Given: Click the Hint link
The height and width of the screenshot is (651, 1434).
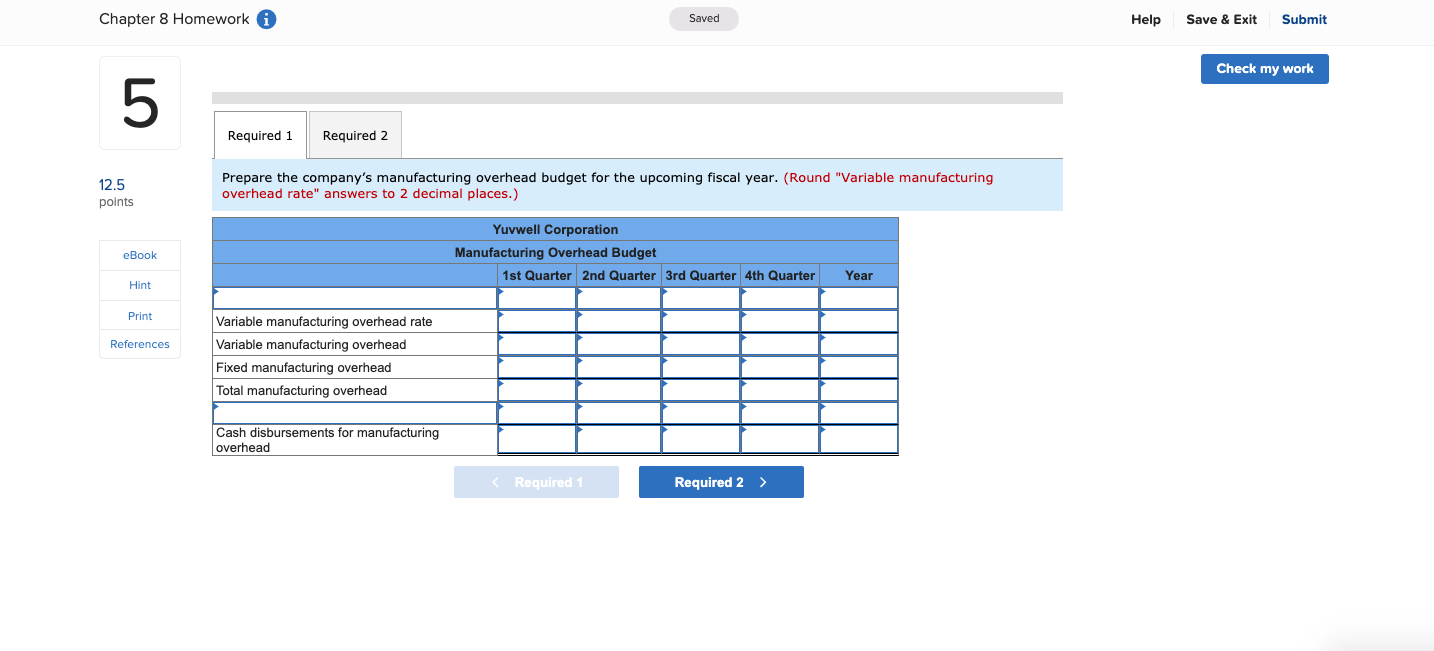Looking at the screenshot, I should click(x=139, y=285).
